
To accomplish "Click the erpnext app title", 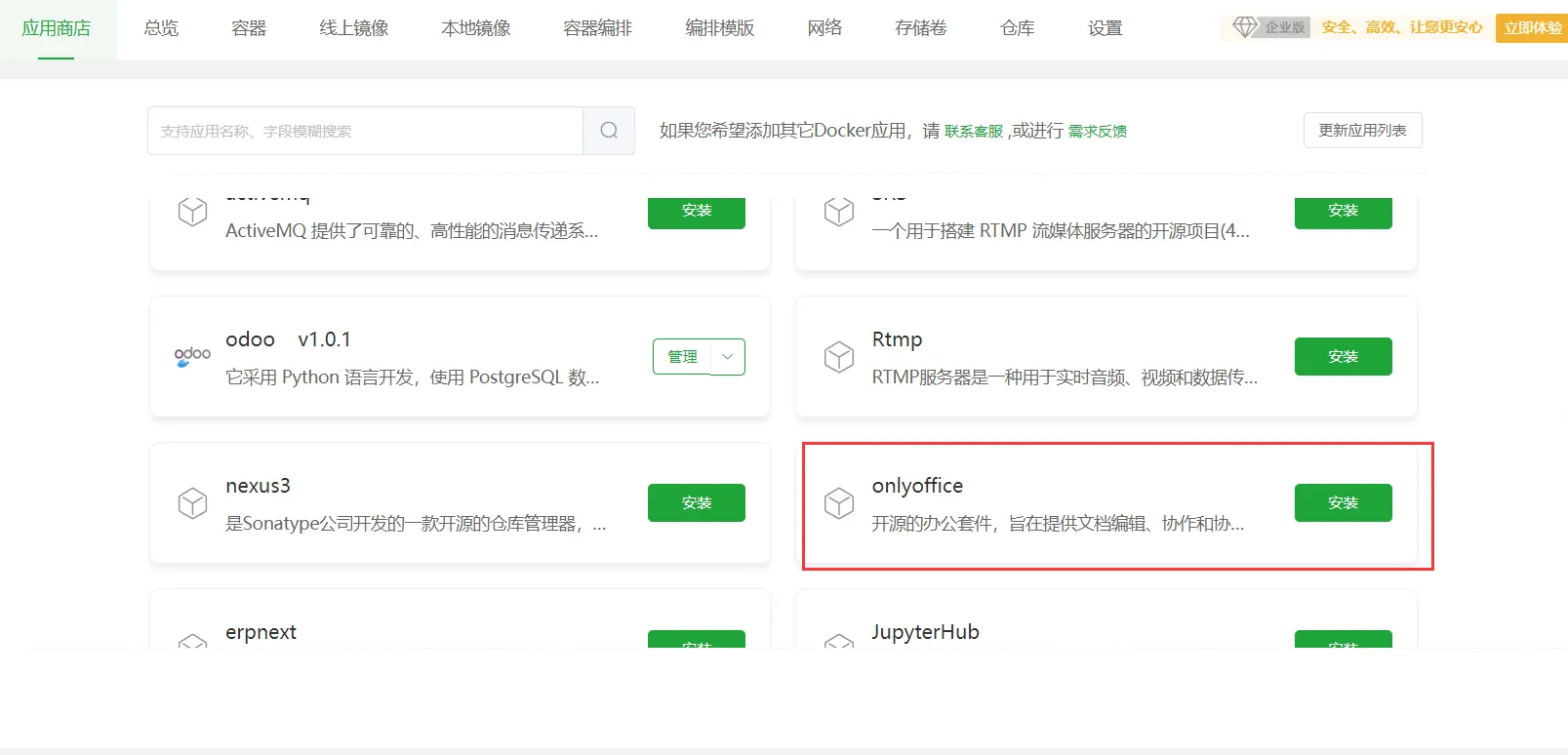I will (261, 632).
